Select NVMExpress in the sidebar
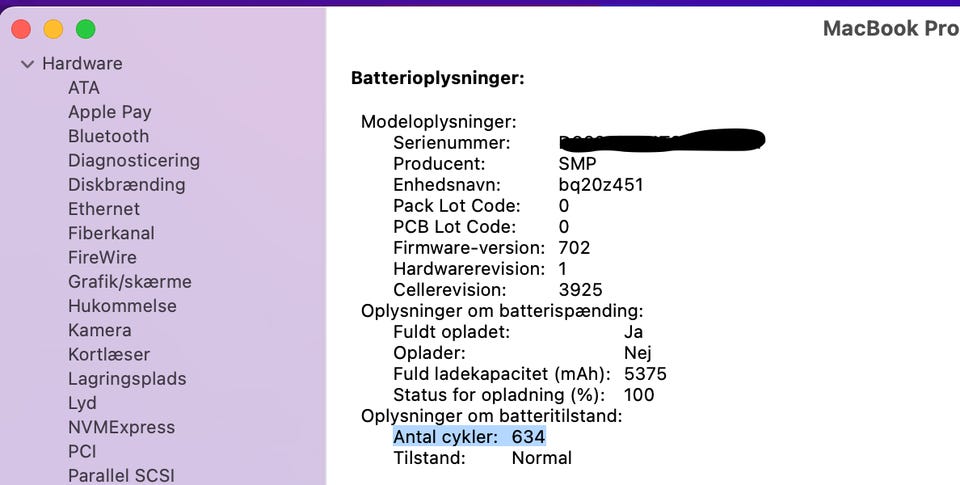Image resolution: width=960 pixels, height=485 pixels. pyautogui.click(x=121, y=427)
